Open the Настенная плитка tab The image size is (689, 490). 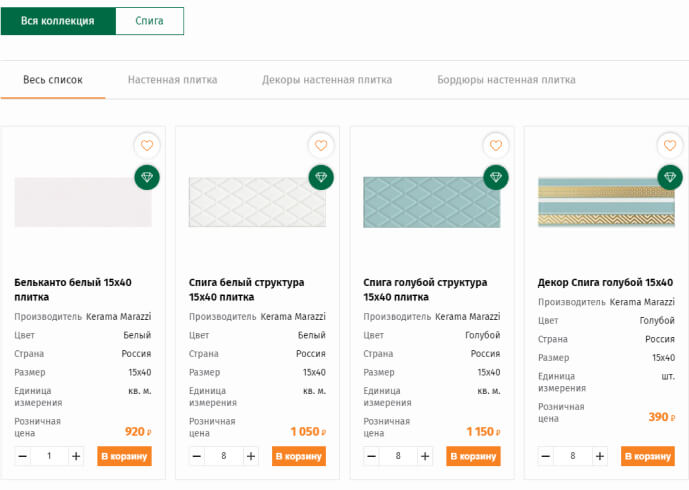click(173, 80)
